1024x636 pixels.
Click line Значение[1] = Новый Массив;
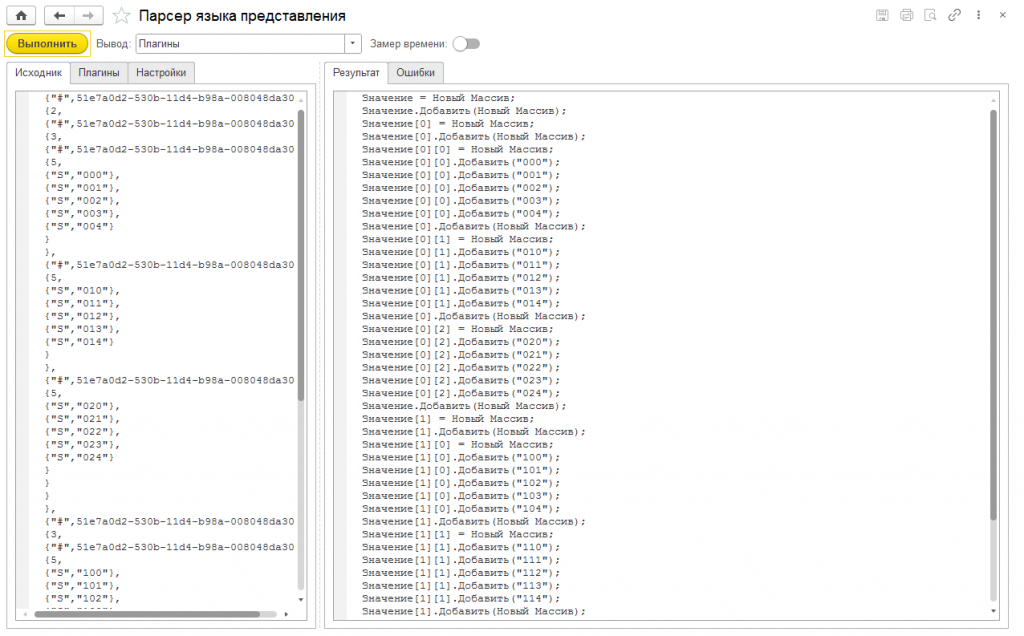(x=448, y=419)
